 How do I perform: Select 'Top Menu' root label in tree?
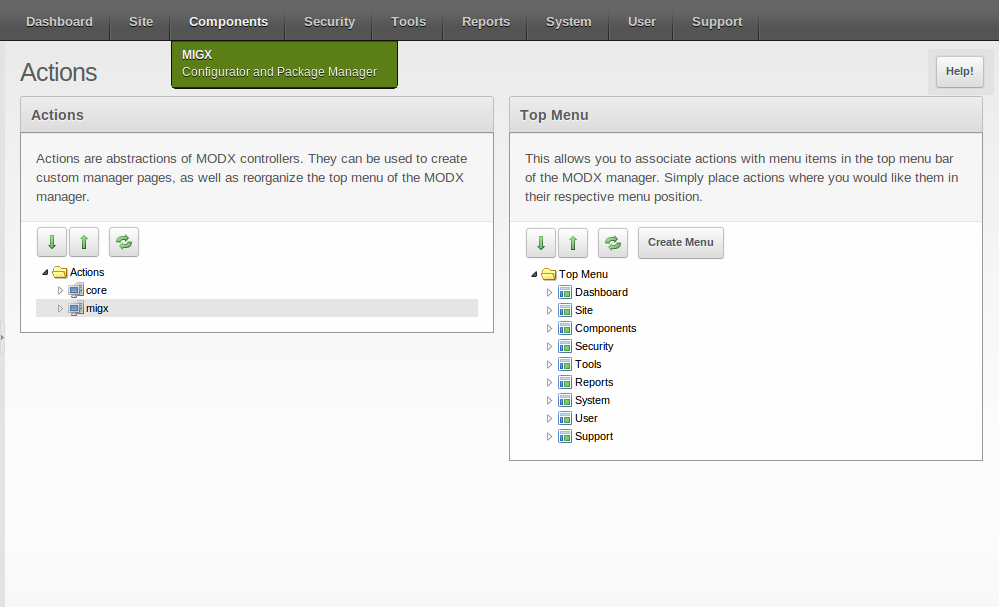coord(583,275)
